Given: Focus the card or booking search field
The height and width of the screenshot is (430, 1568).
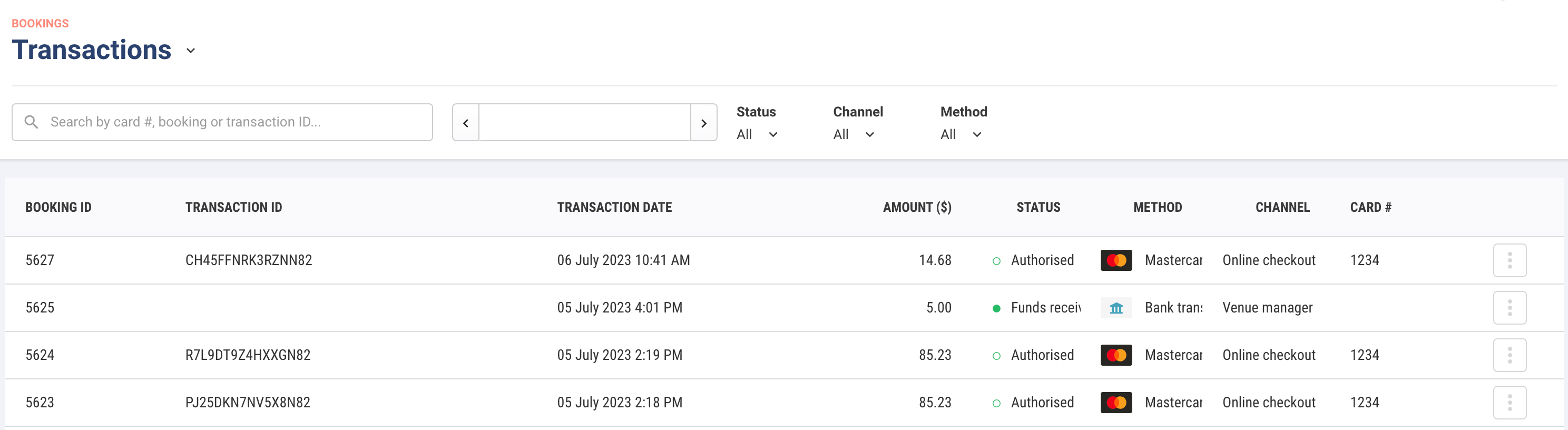Looking at the screenshot, I should pos(222,122).
